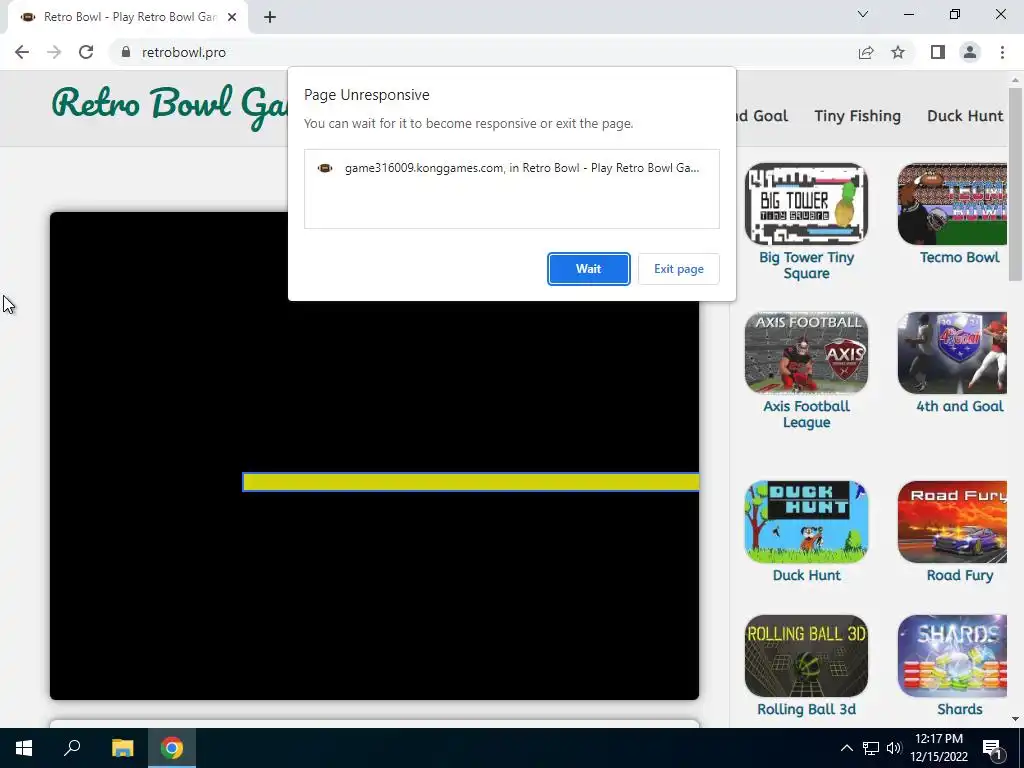Click the Axis Football League thumbnail
This screenshot has height=768, width=1024.
tap(807, 353)
